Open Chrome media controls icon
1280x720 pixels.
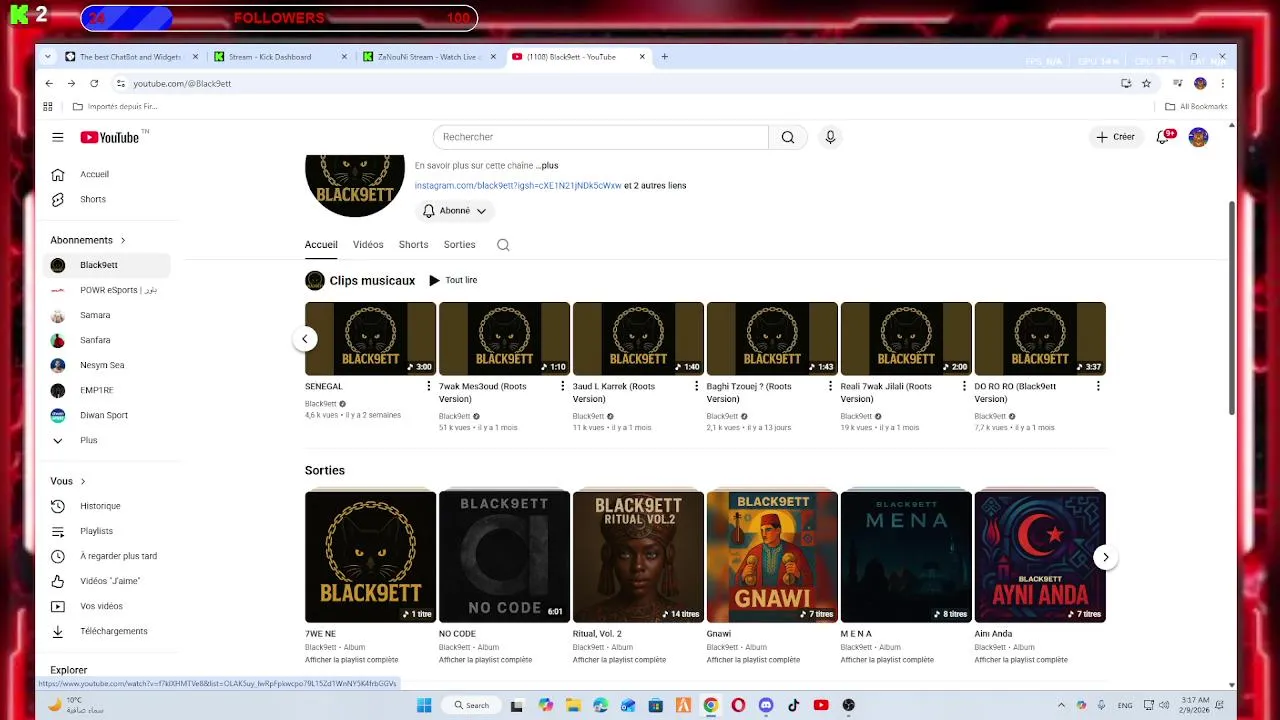[x=1178, y=83]
